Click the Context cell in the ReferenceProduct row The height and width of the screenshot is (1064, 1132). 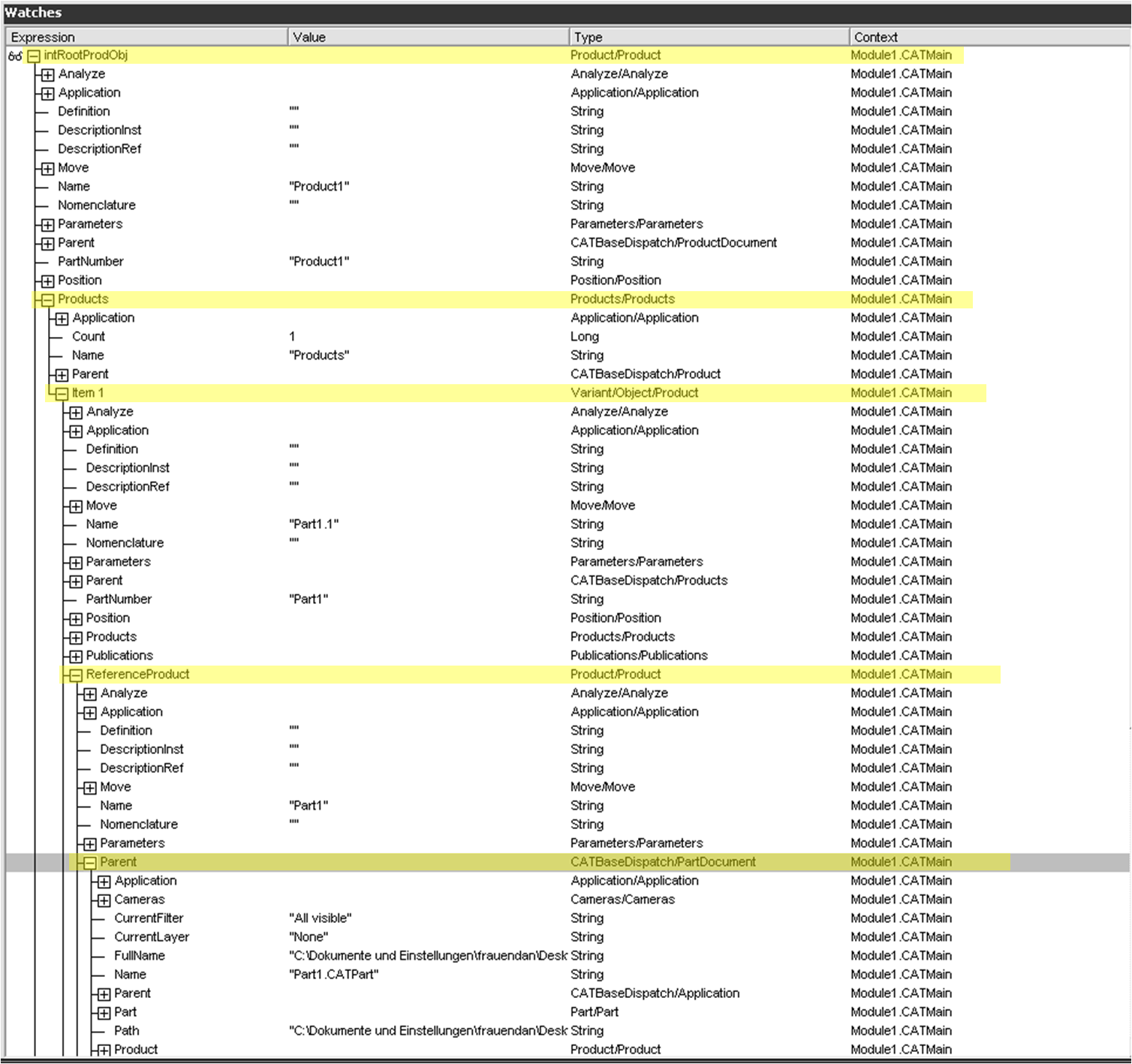(x=901, y=674)
